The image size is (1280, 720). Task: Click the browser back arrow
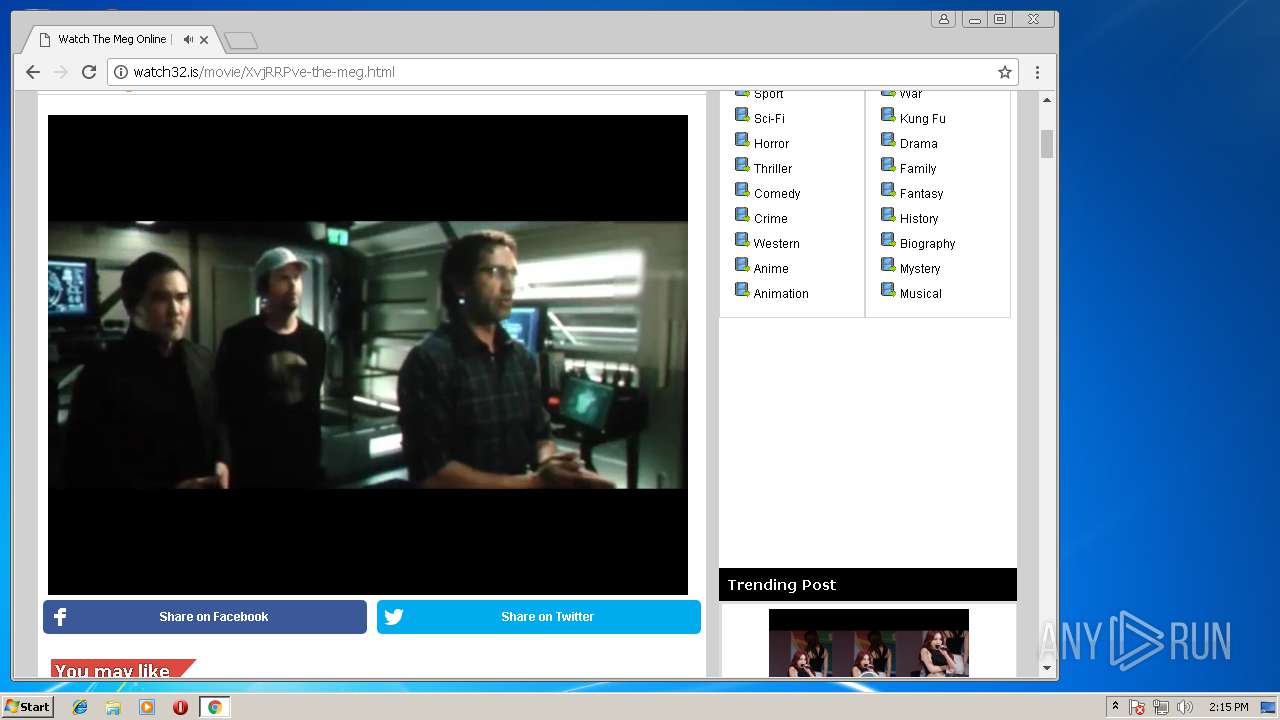click(33, 72)
